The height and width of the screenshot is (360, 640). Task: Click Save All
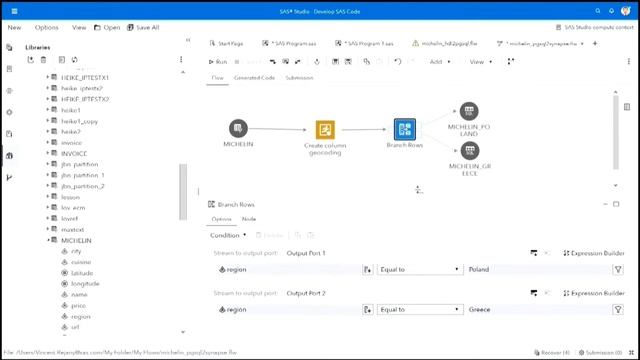point(143,27)
